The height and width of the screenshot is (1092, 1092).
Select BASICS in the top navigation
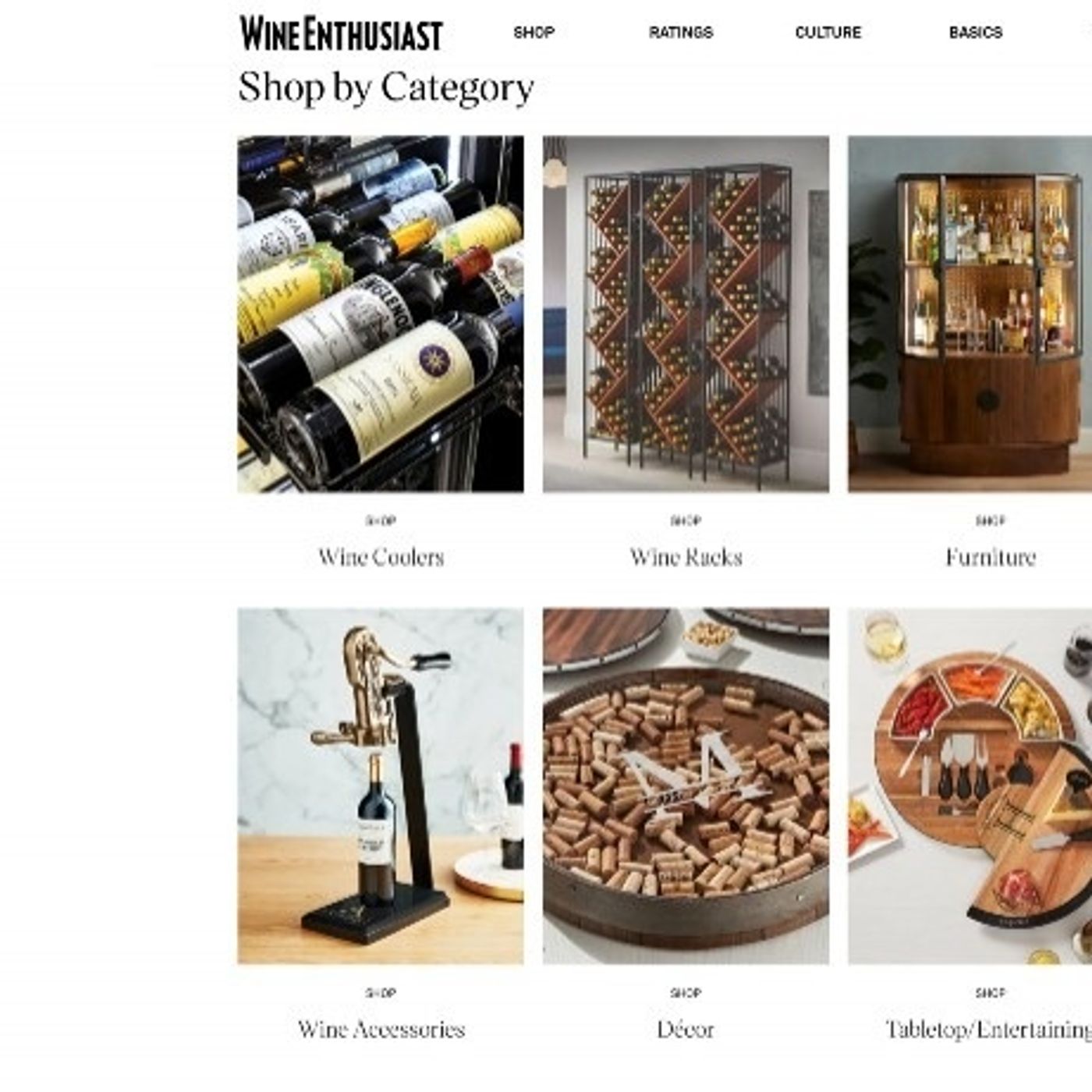975,33
